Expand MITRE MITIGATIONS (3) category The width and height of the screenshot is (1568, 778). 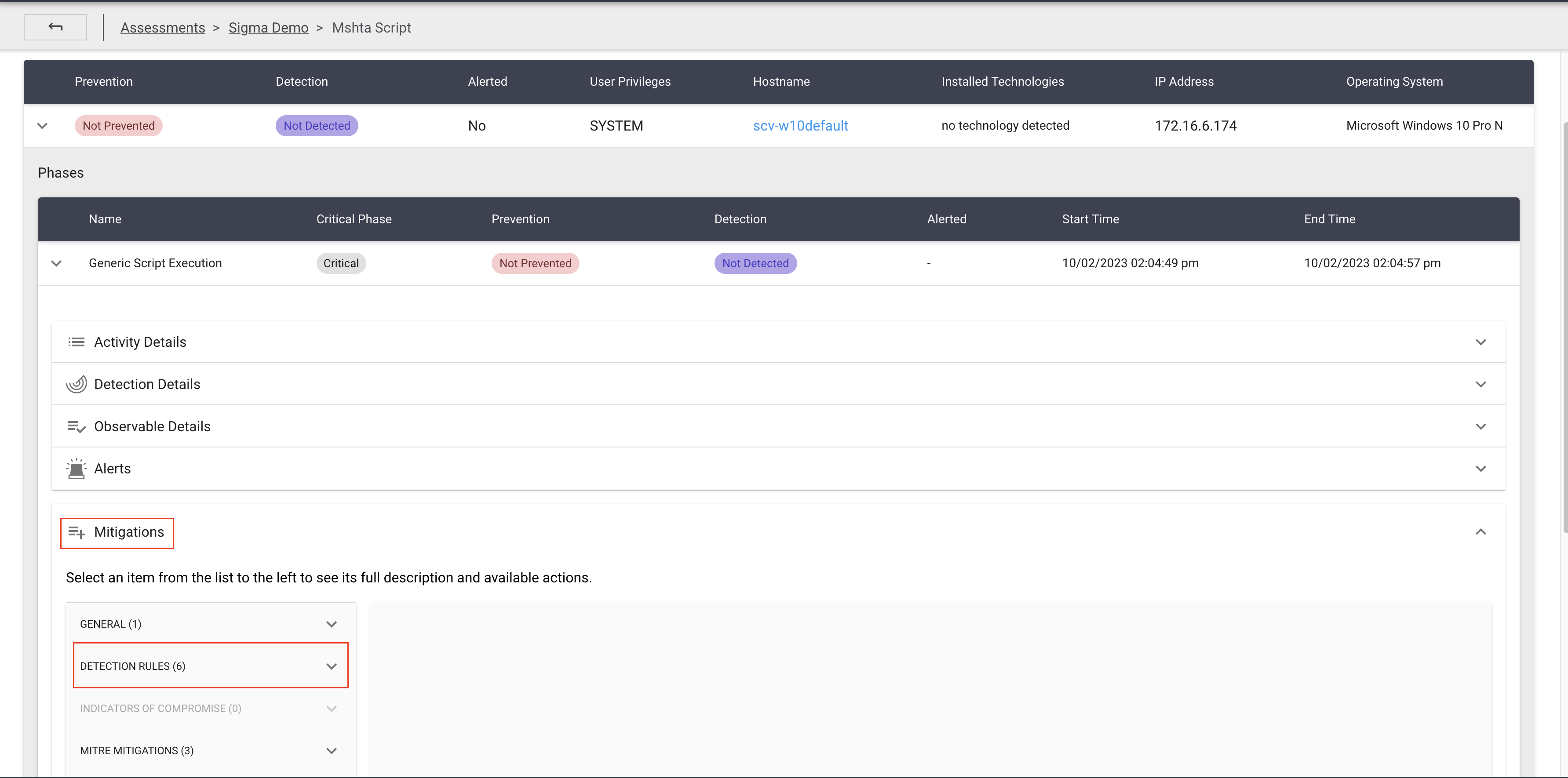331,751
